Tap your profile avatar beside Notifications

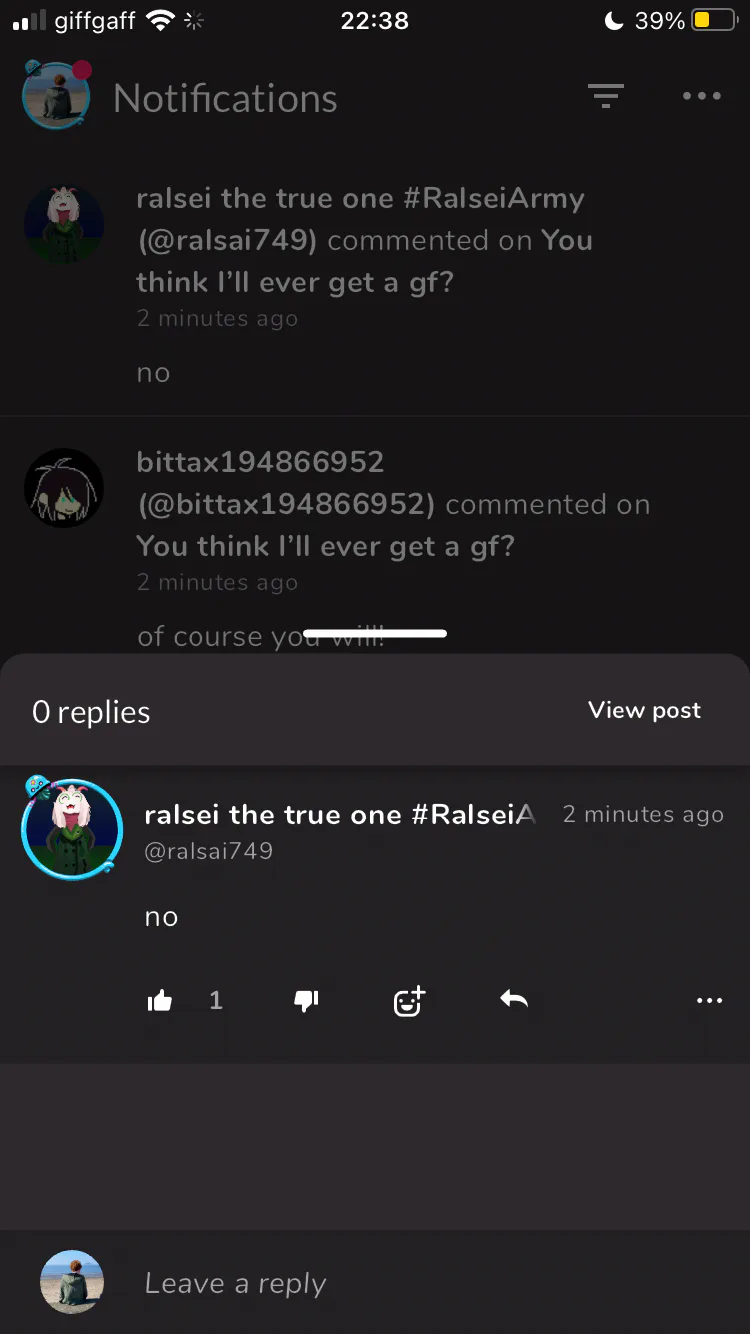57,95
